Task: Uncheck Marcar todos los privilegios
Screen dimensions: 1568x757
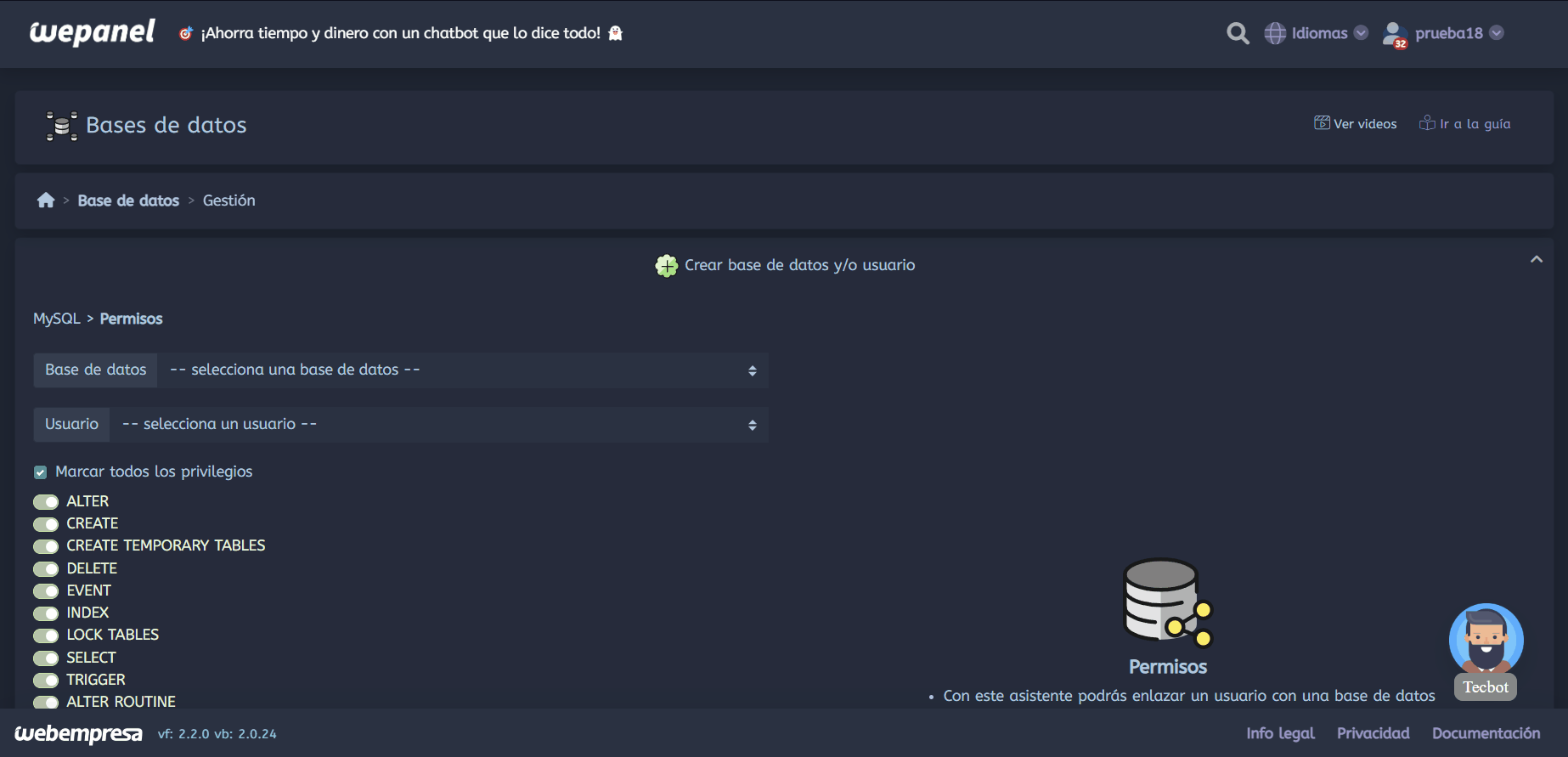Action: tap(40, 472)
